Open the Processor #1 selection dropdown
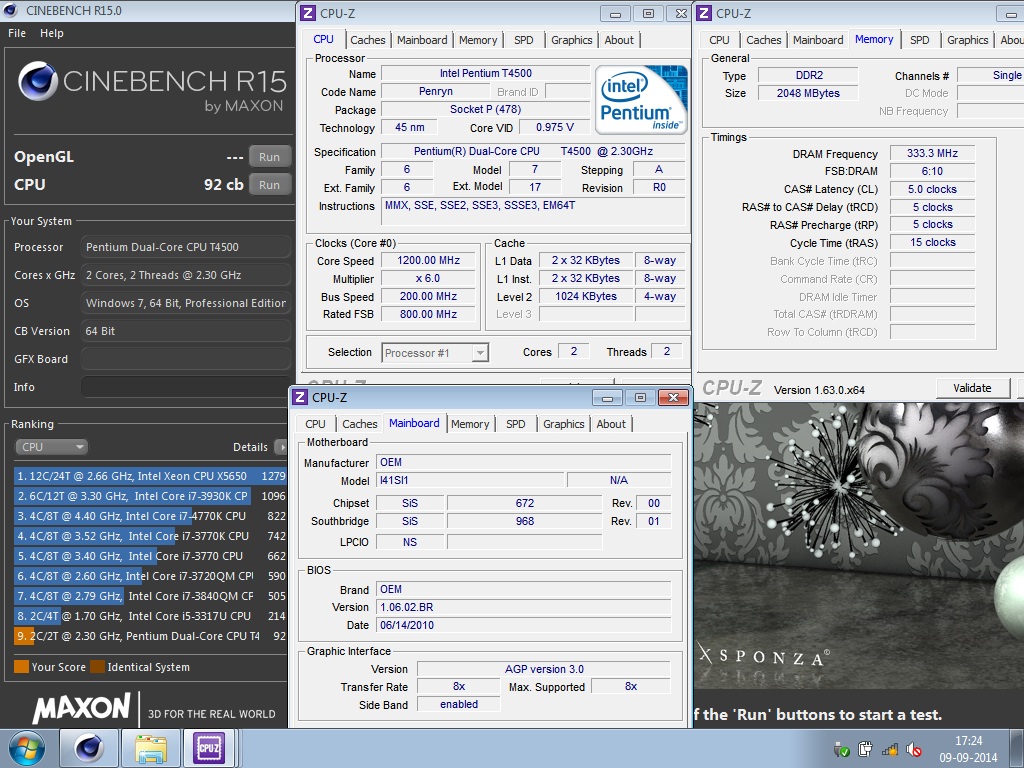1024x768 pixels. [x=435, y=353]
